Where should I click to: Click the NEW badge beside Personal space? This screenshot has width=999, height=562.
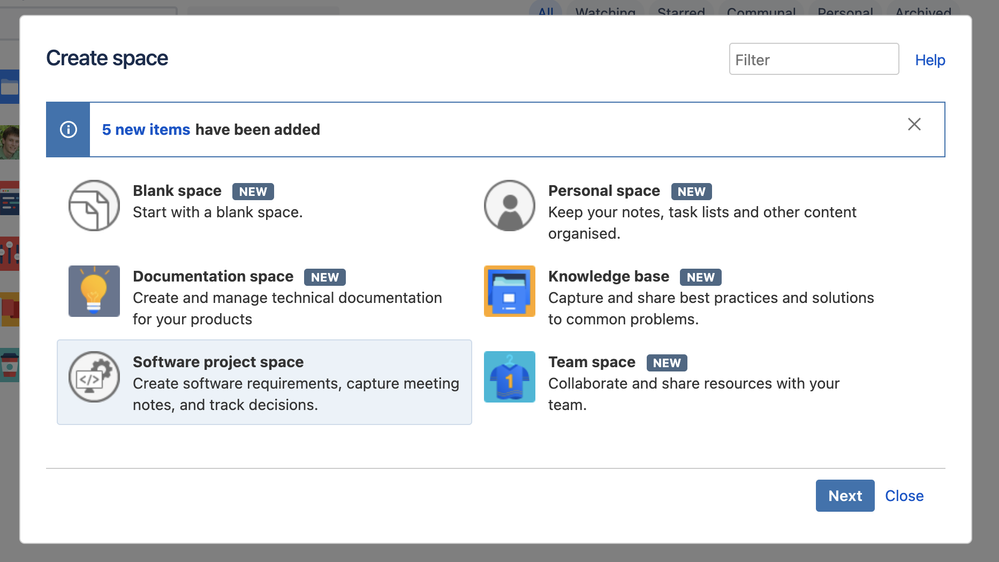691,192
